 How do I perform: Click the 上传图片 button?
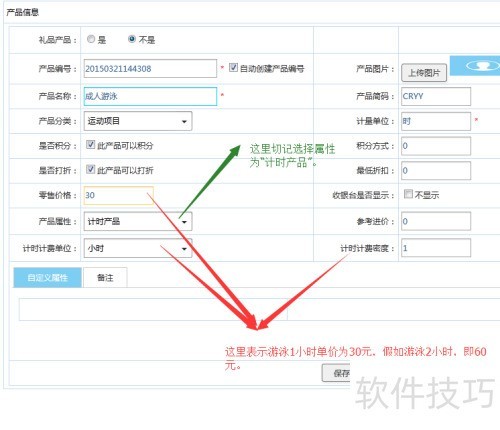click(x=424, y=73)
